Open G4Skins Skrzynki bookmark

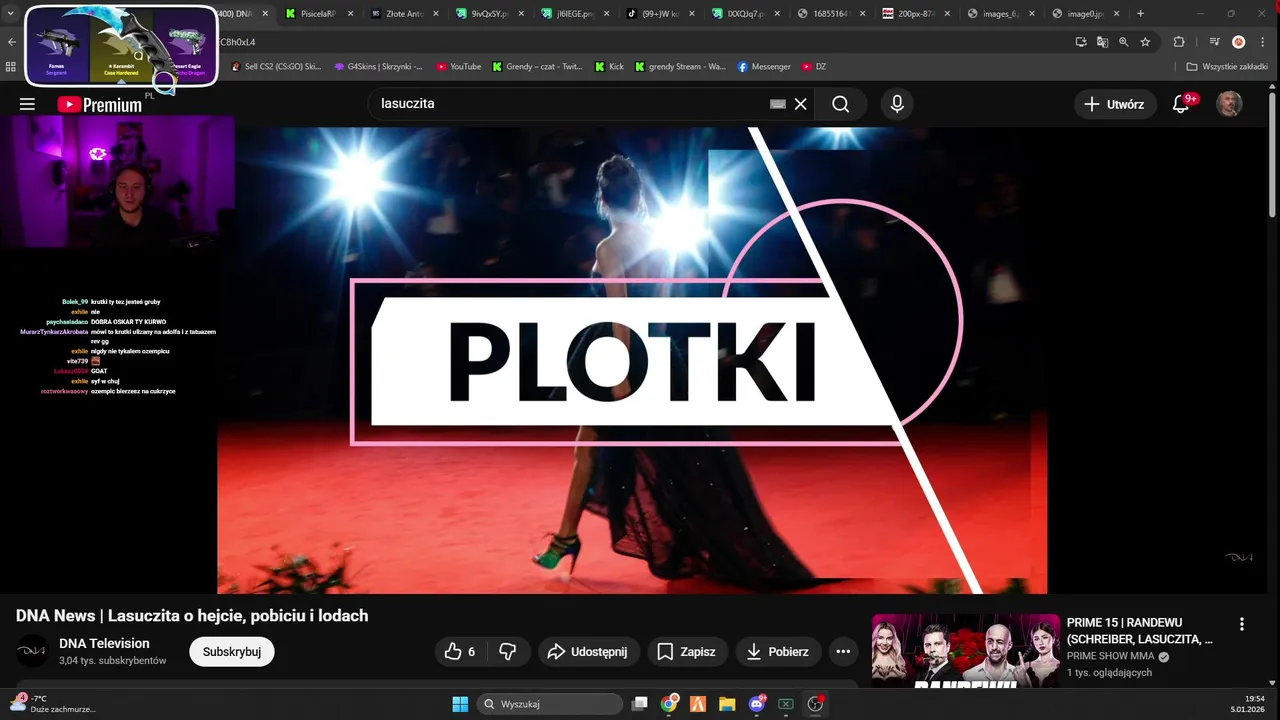pyautogui.click(x=378, y=67)
